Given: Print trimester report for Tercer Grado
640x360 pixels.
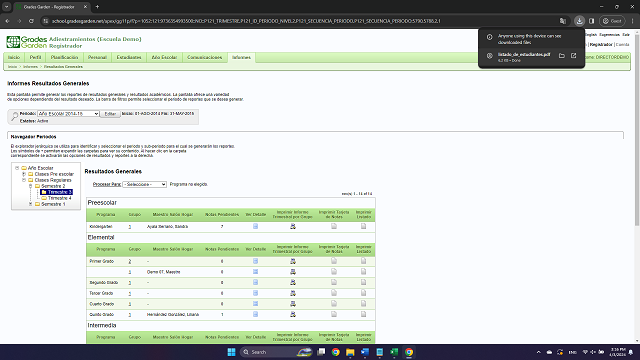Looking at the screenshot, I should click(x=293, y=293).
